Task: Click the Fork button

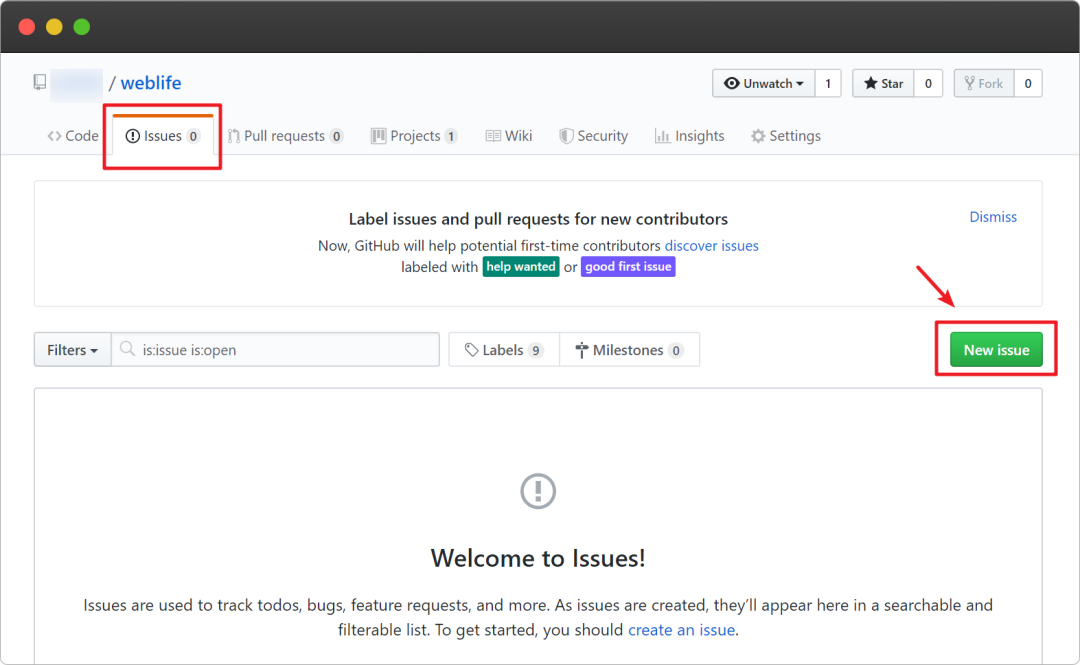Action: pyautogui.click(x=984, y=83)
